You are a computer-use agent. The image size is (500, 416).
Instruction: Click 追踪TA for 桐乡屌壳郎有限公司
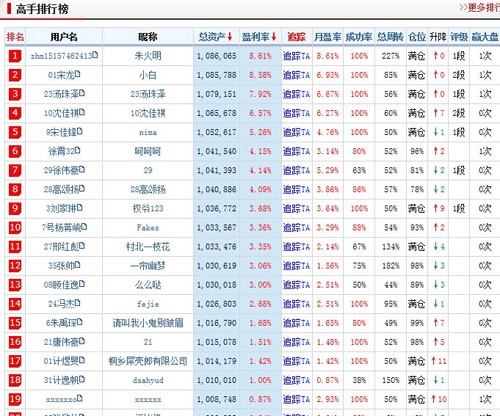tap(296, 361)
